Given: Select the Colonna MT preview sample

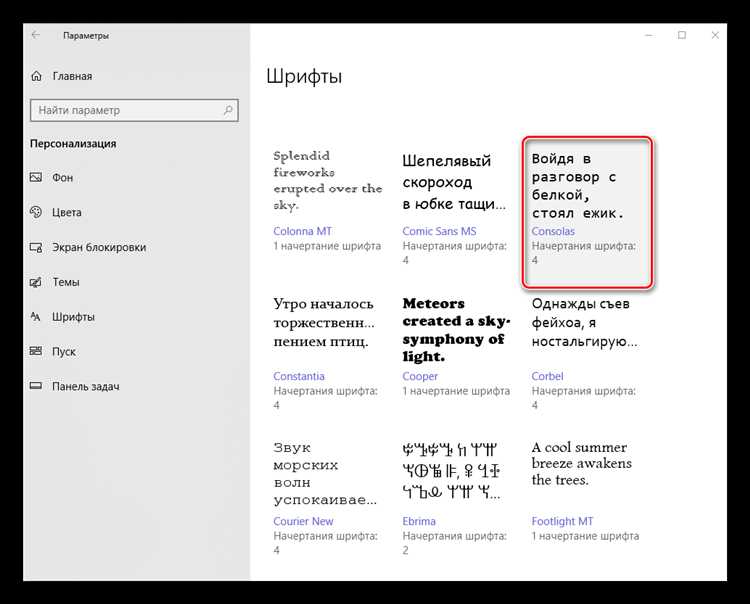Looking at the screenshot, I should (x=328, y=180).
